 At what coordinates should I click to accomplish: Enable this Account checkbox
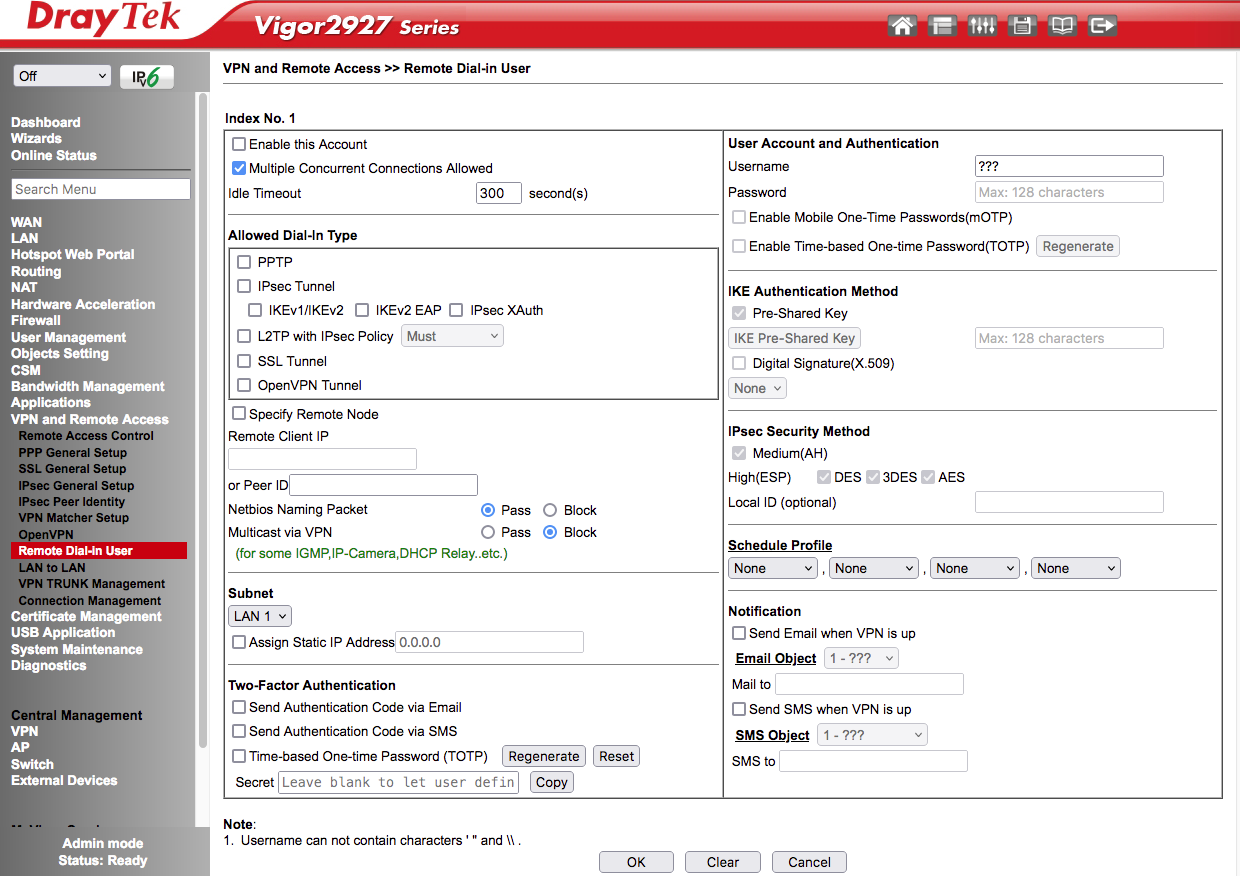click(x=238, y=144)
